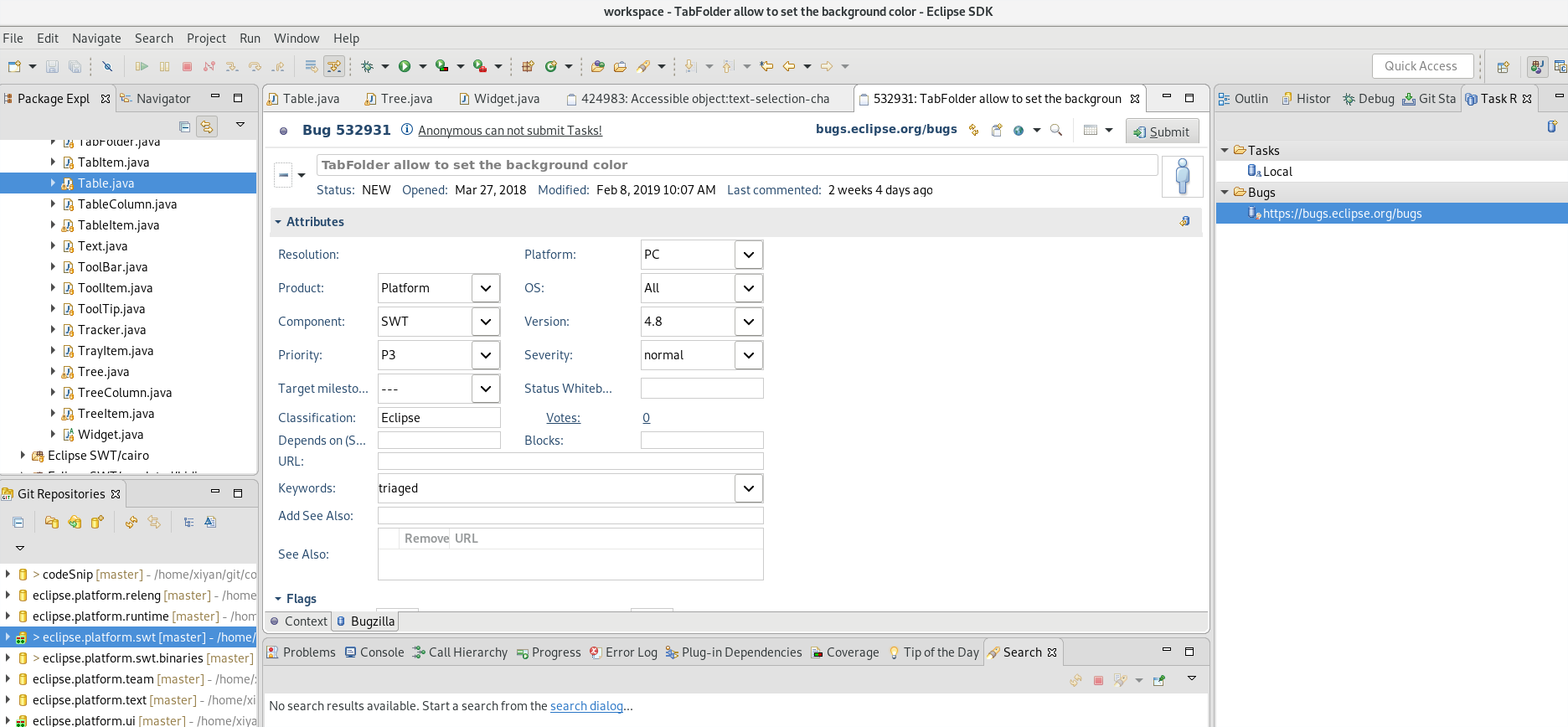
Task: Click the Search flashlight toolbar icon
Action: [x=643, y=66]
